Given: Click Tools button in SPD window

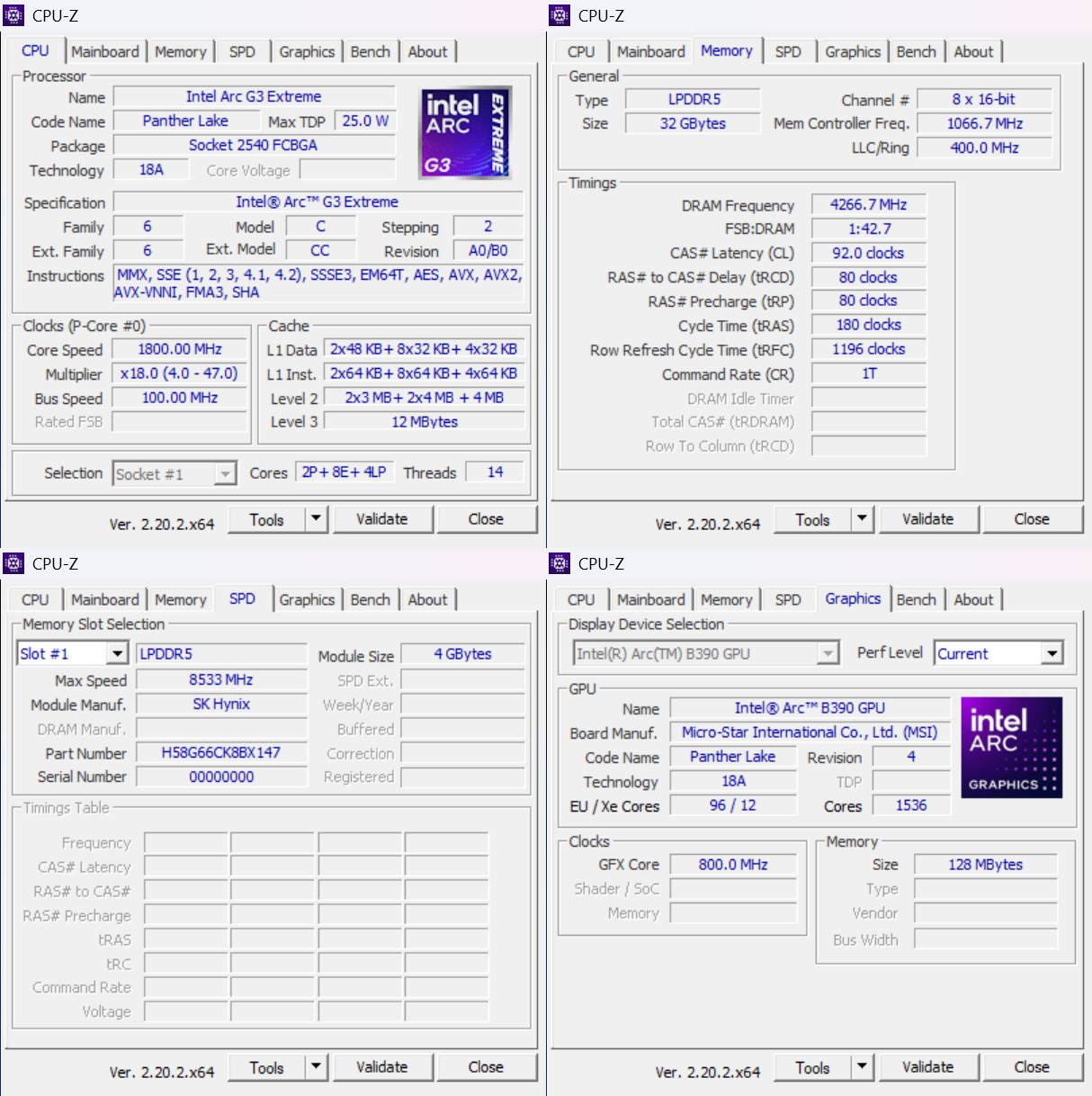Looking at the screenshot, I should click(x=266, y=1067).
